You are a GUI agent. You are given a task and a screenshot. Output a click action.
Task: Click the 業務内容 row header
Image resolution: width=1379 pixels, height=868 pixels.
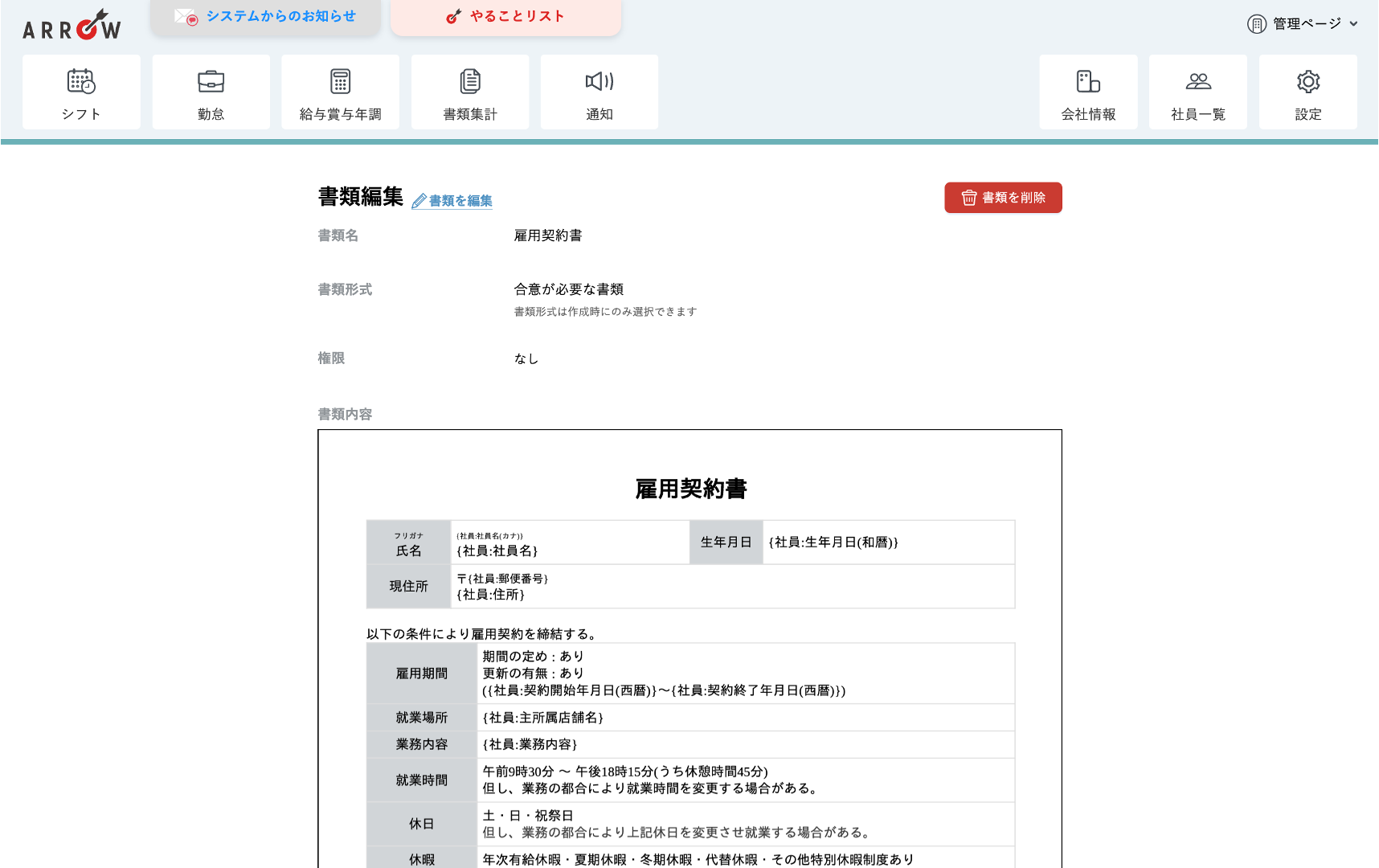tap(422, 744)
